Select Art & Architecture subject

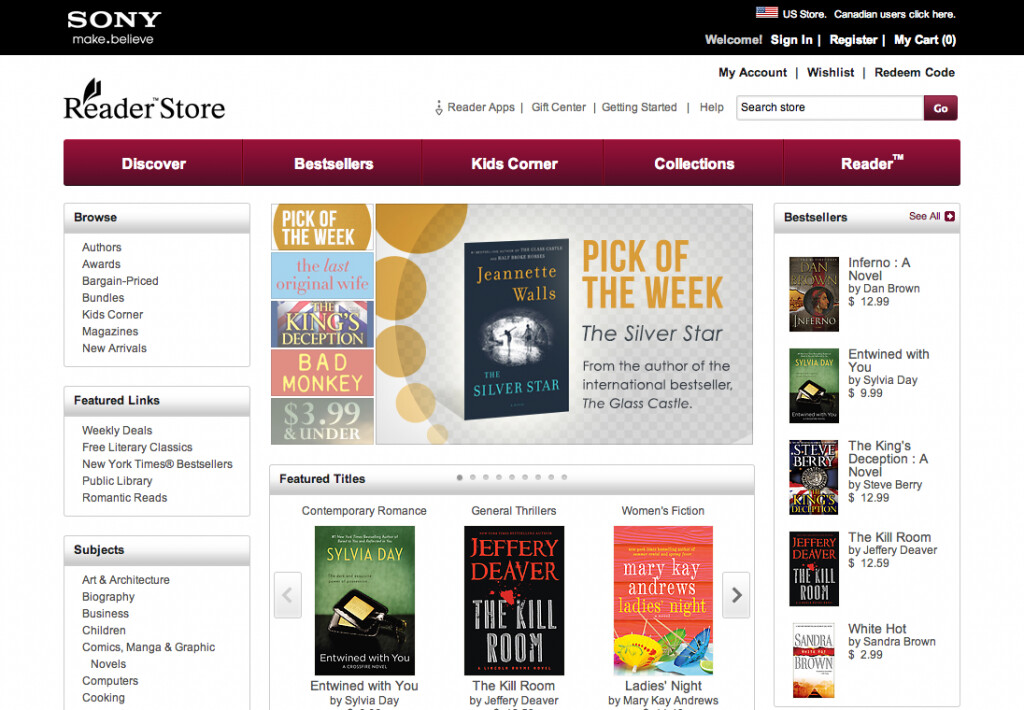point(125,580)
